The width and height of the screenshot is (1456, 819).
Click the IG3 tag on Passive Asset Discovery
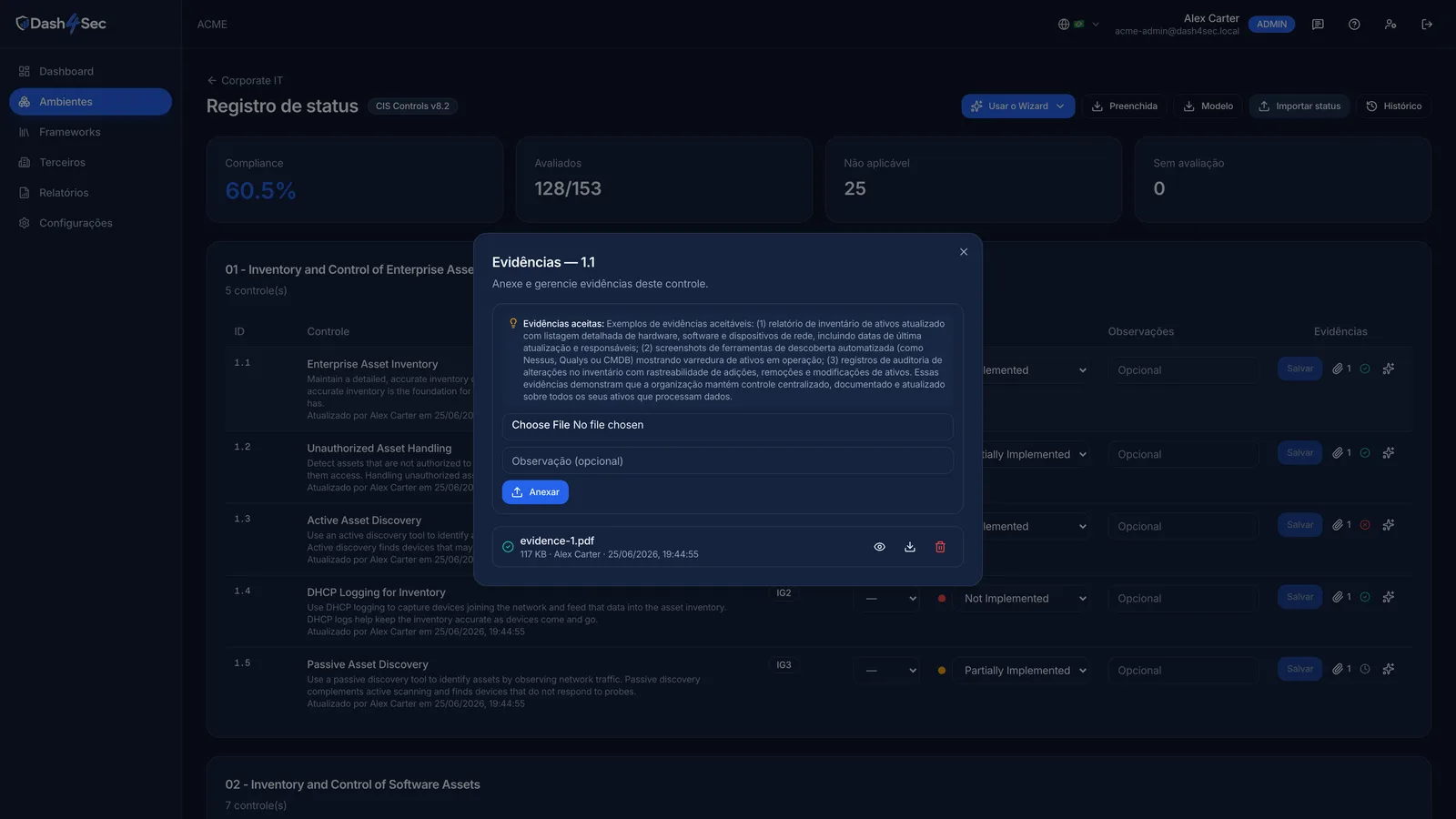[x=784, y=665]
